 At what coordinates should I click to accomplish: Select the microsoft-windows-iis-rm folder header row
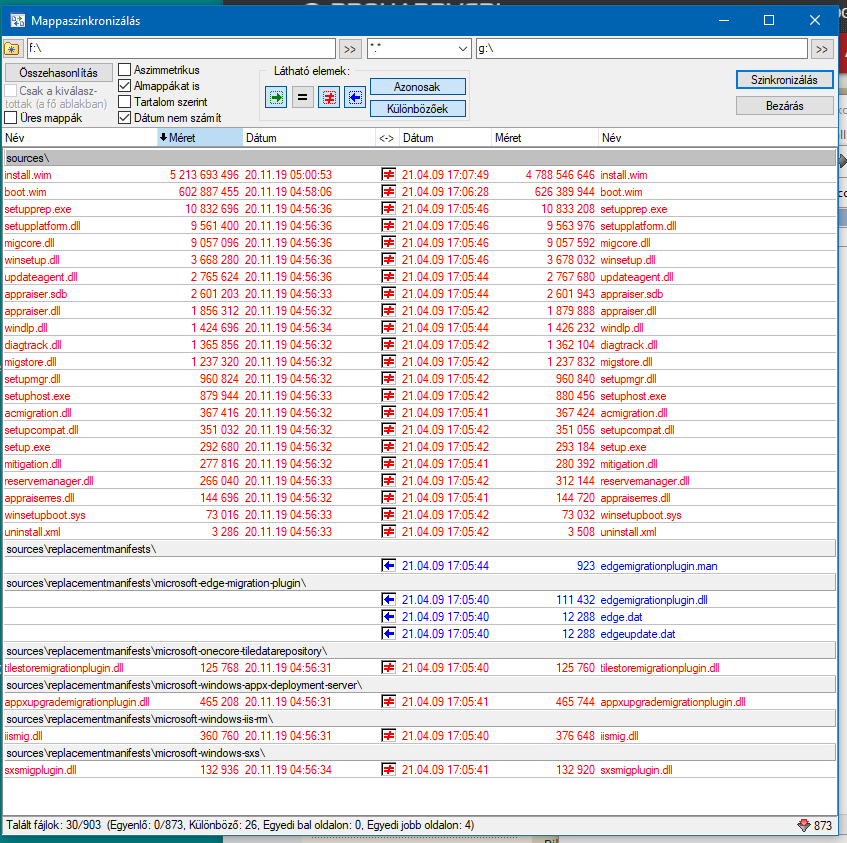(420, 719)
